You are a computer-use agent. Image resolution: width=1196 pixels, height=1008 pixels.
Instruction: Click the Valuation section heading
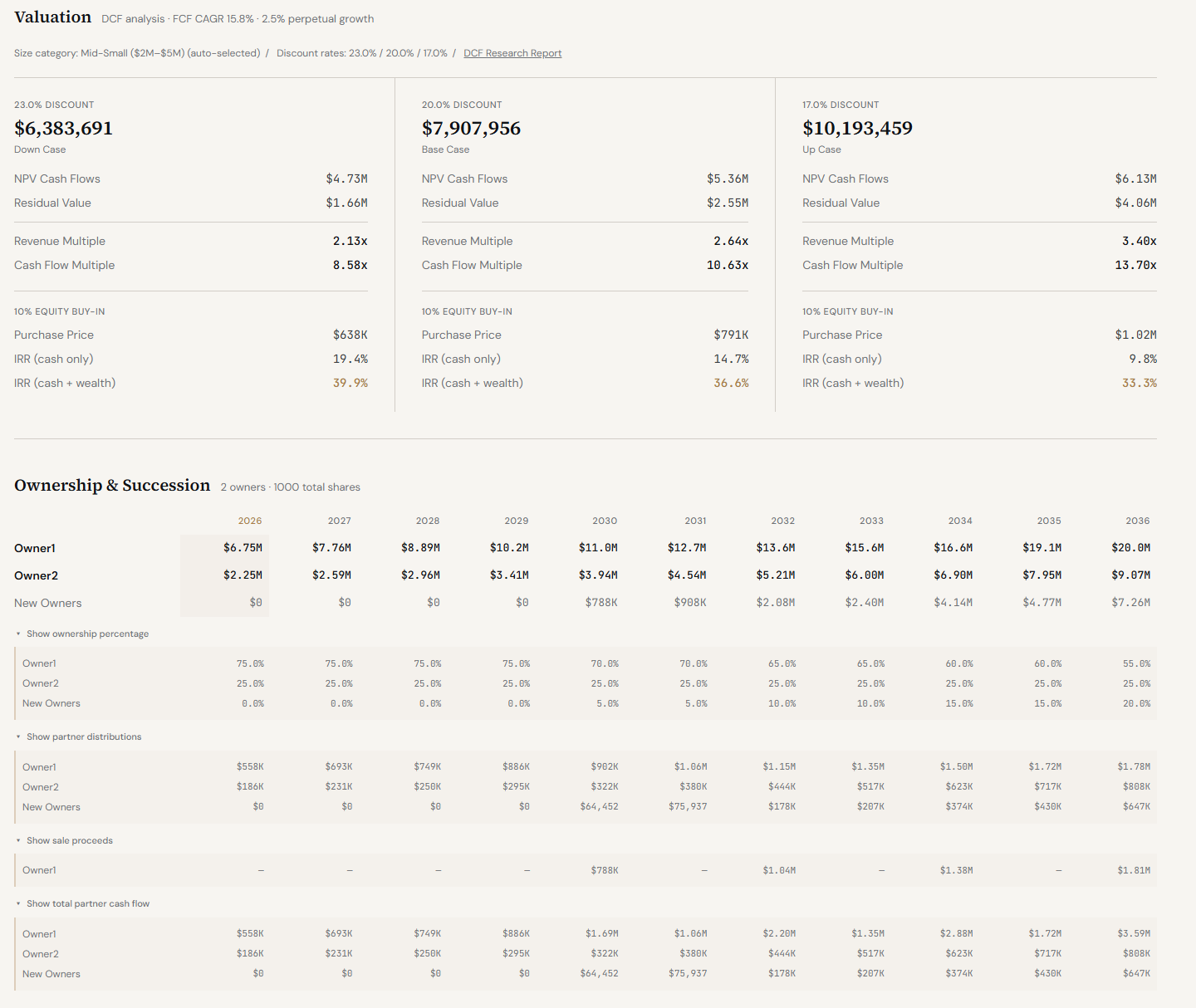click(x=52, y=17)
